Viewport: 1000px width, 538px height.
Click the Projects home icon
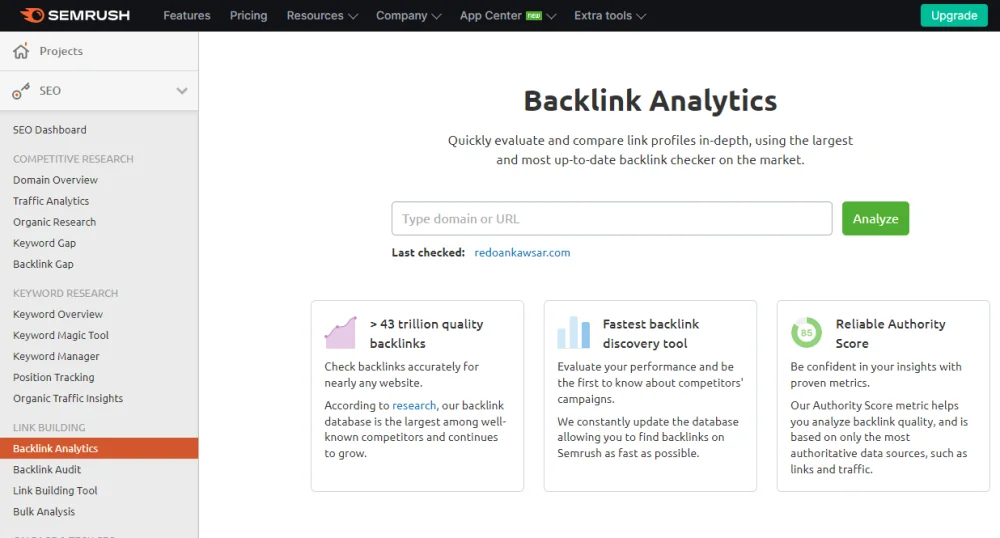pos(21,51)
